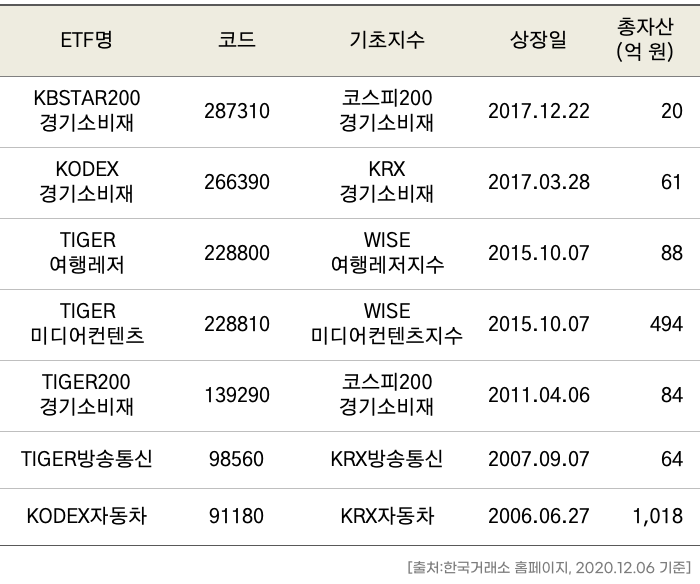Select the 코드 column header
Image resolution: width=700 pixels, height=584 pixels.
[236, 40]
